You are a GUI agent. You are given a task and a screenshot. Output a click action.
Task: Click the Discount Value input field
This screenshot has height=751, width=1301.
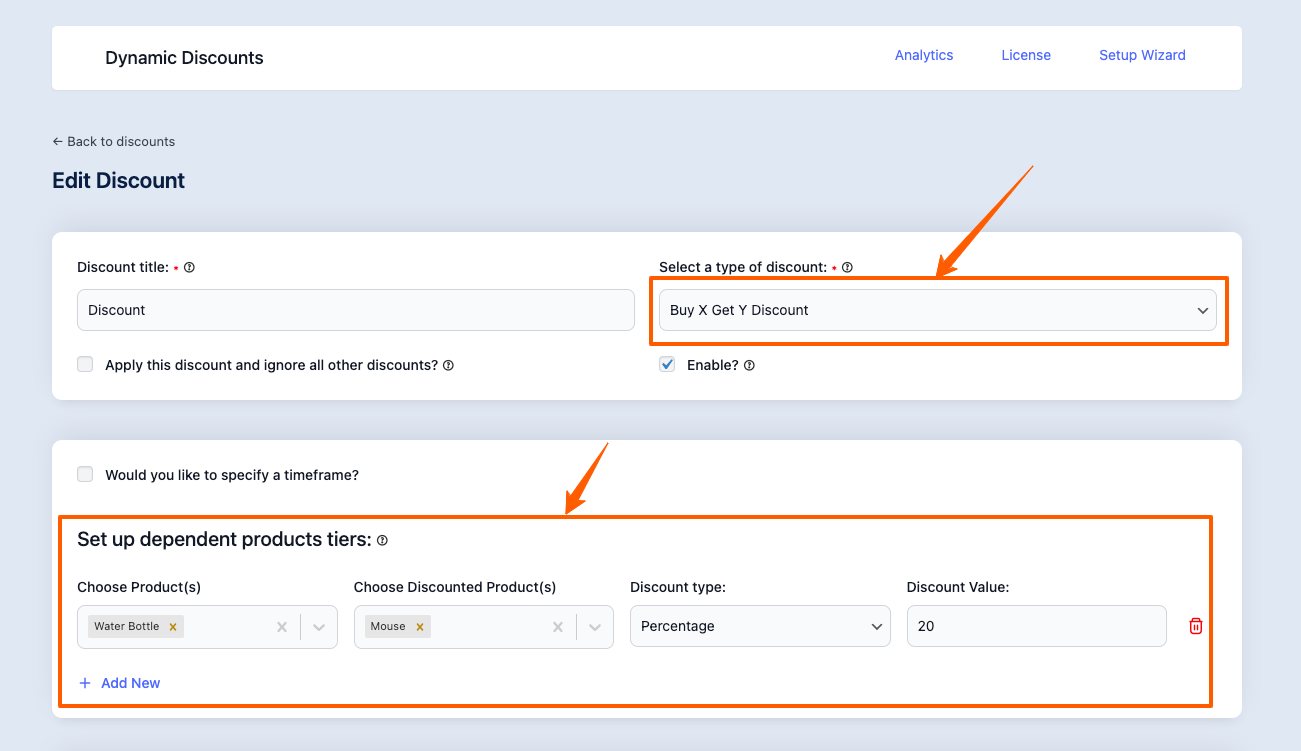[x=1035, y=627]
